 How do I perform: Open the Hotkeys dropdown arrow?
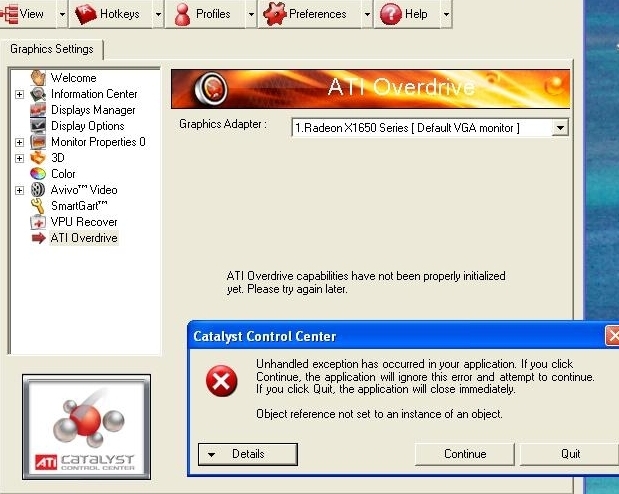point(158,14)
